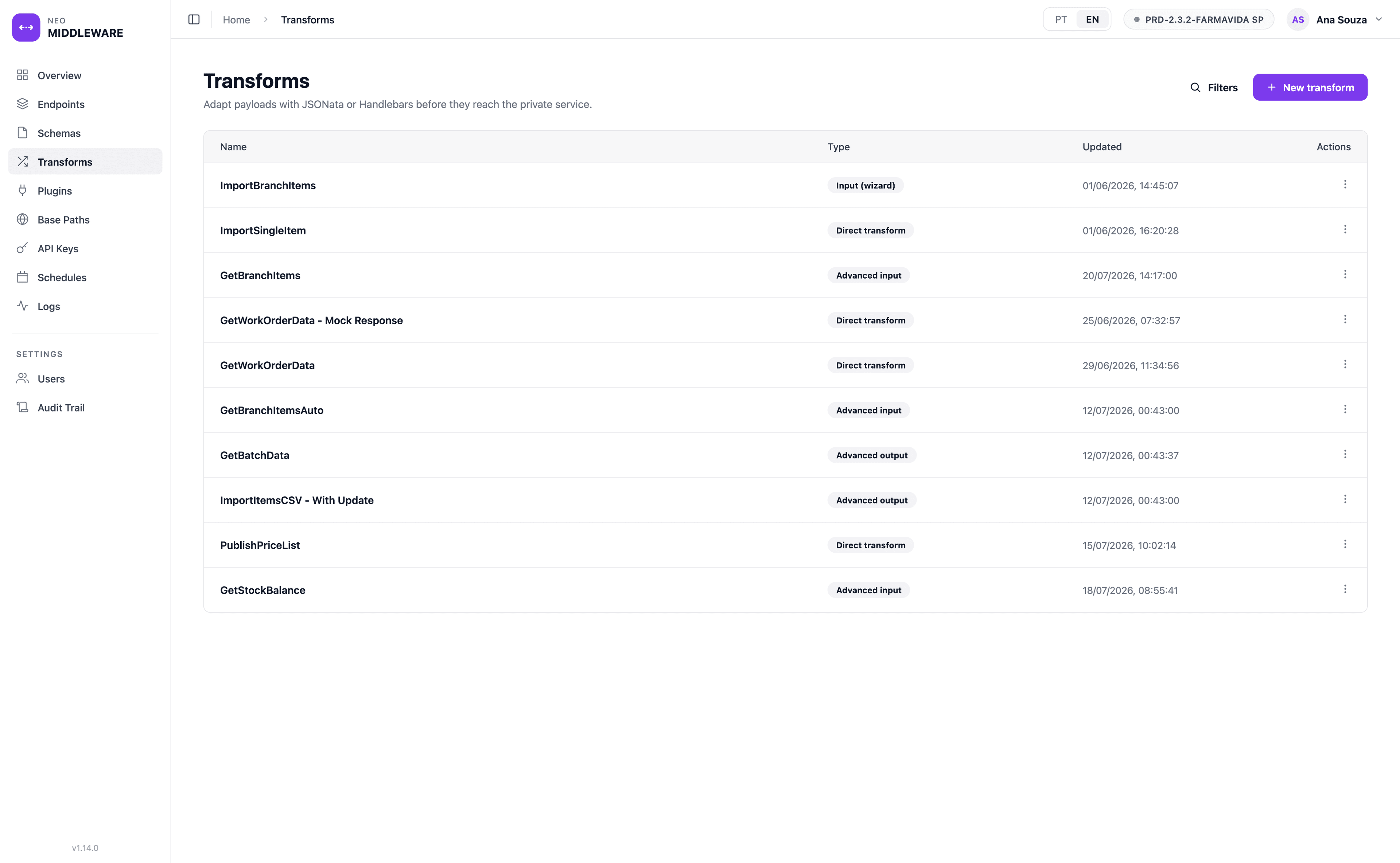The image size is (1400, 863).
Task: Open the PRD-2.3.2-FARMAVIDA SP environment selector
Action: tap(1198, 19)
